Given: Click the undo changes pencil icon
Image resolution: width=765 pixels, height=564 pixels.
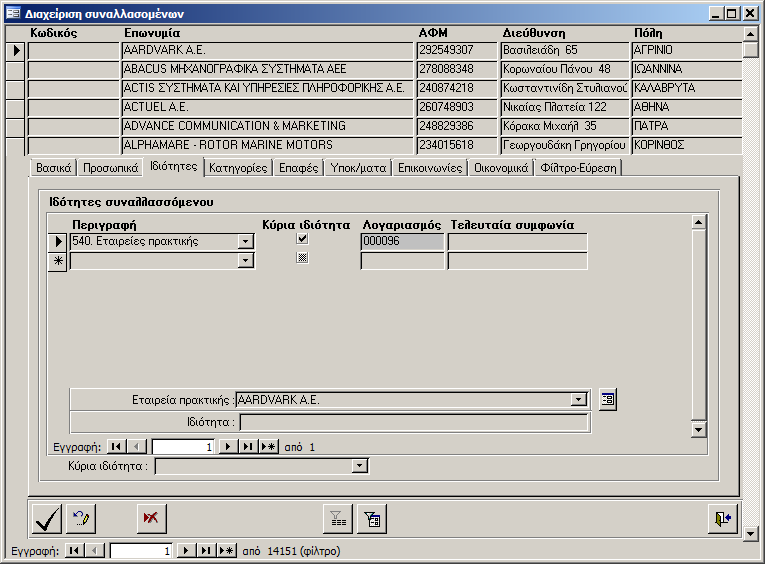Looking at the screenshot, I should 81,519.
